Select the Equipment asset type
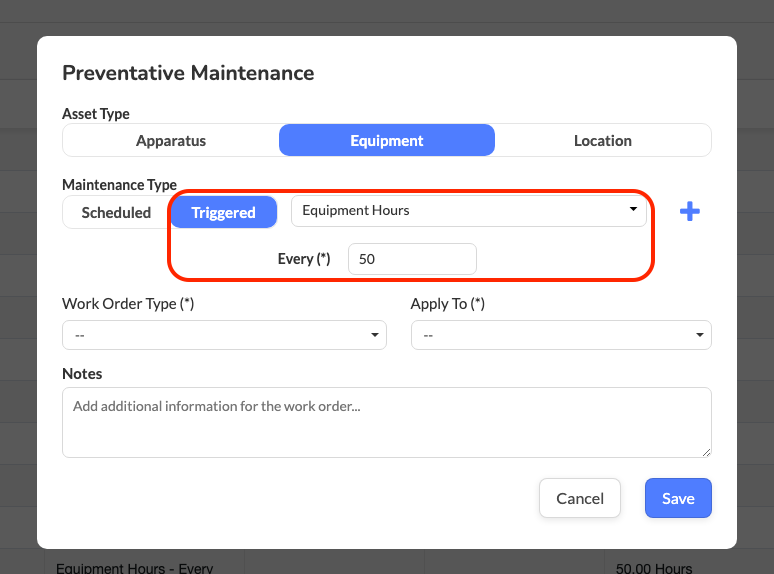The image size is (774, 574). [x=387, y=141]
